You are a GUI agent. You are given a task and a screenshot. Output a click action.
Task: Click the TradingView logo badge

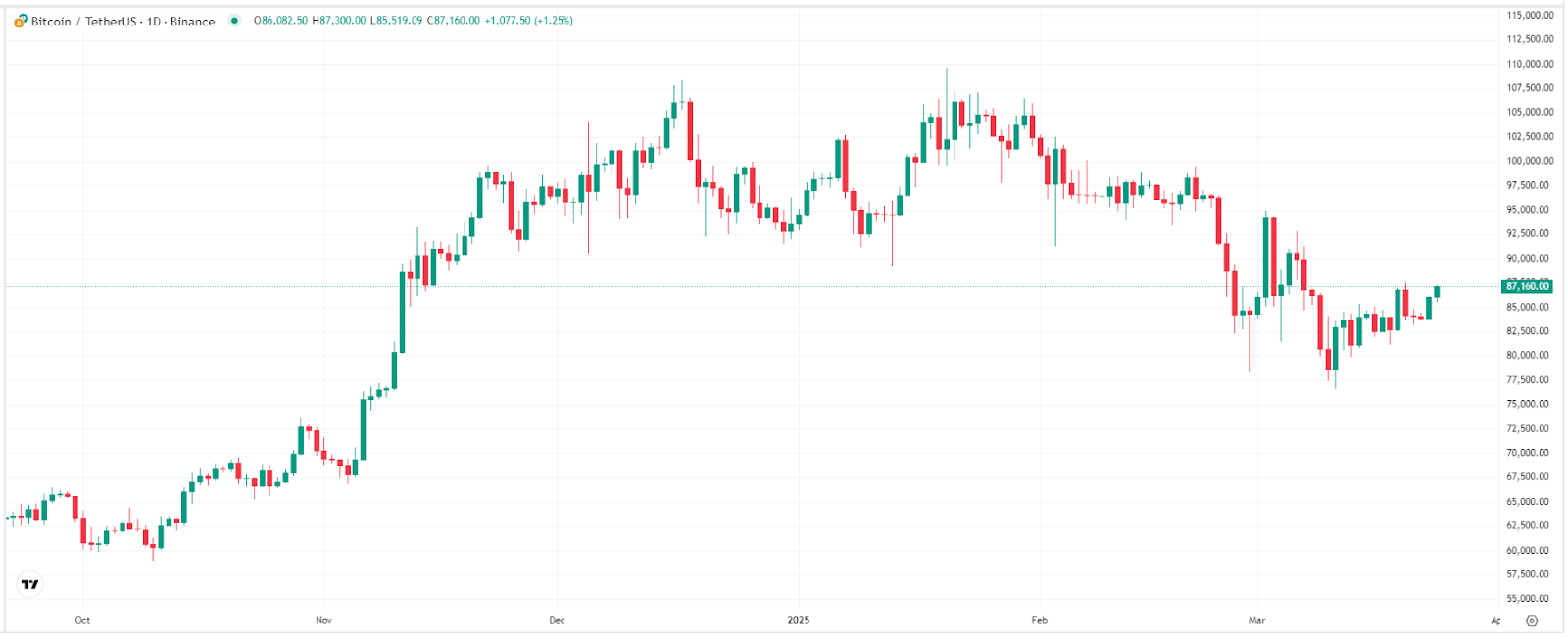click(30, 584)
